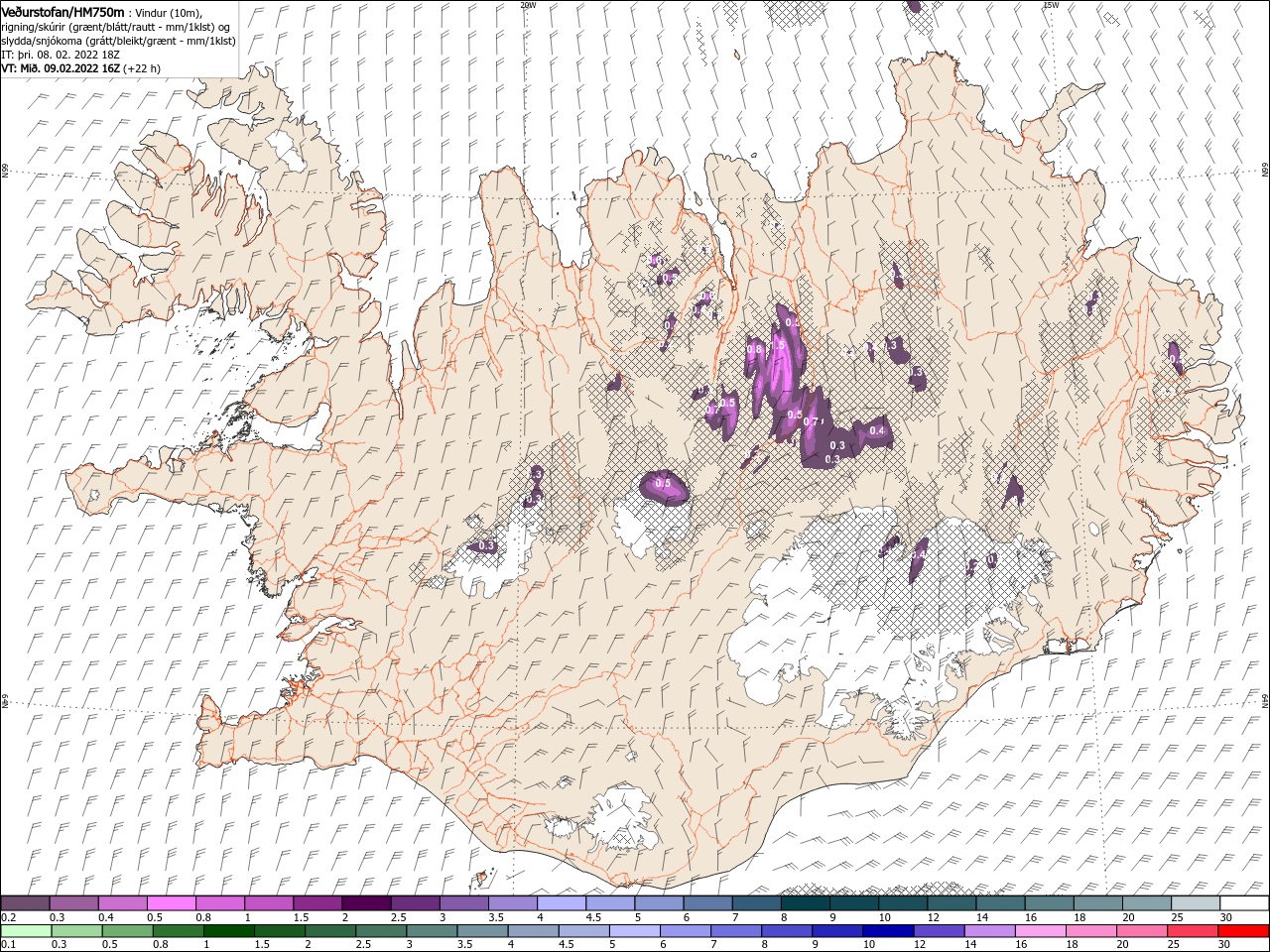Pick the light gray 25 snow-scale swatch
Image resolution: width=1270 pixels, height=952 pixels.
pyautogui.click(x=1195, y=903)
